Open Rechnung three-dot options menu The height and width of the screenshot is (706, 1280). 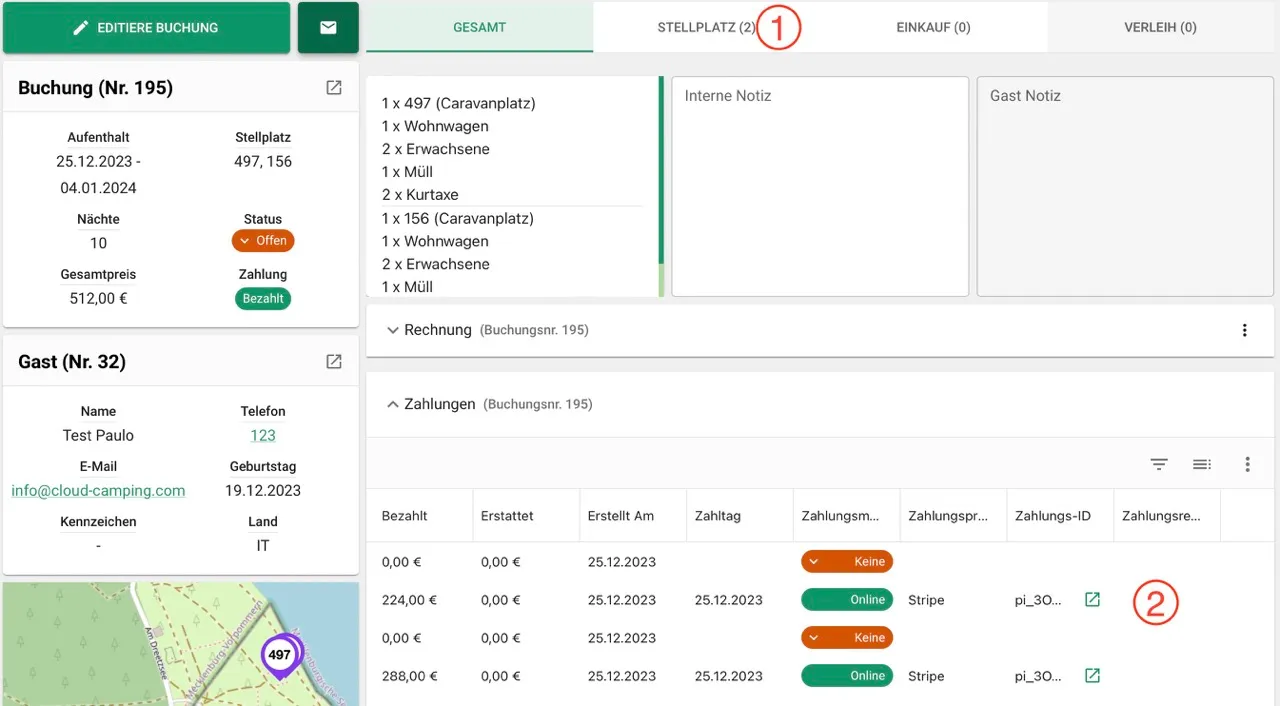click(x=1244, y=330)
